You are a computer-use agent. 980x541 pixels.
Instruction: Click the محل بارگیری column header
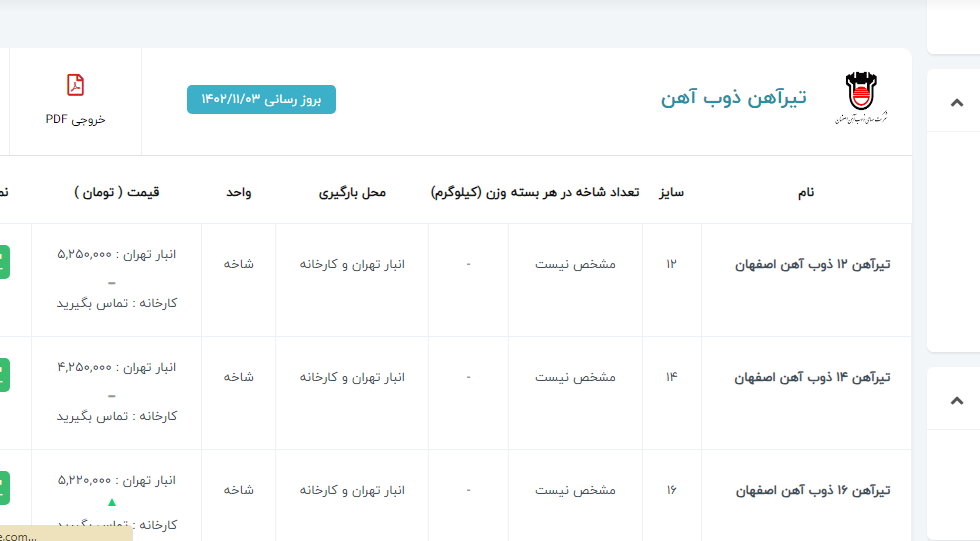coord(352,192)
